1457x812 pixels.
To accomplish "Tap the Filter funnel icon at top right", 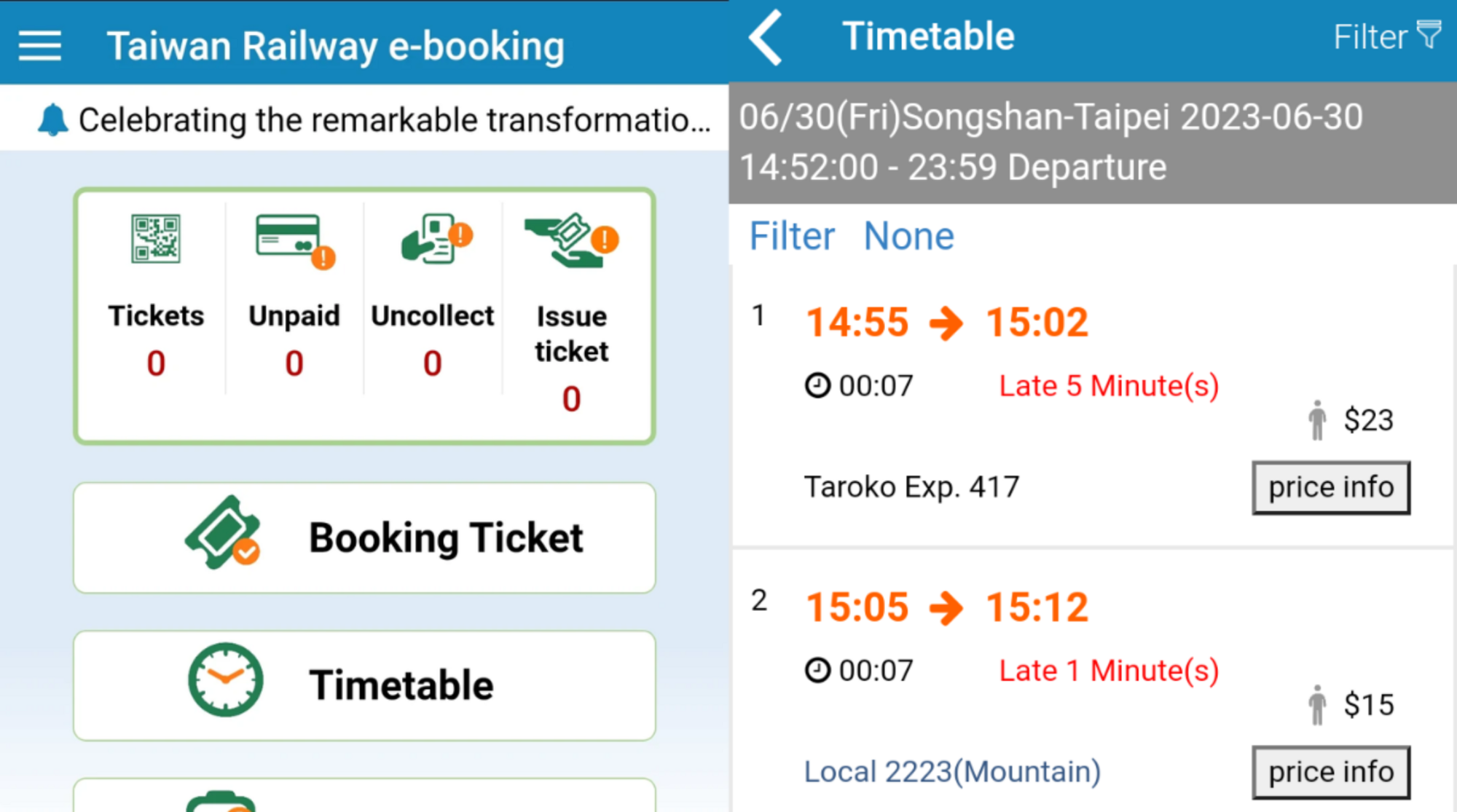I will point(1430,33).
